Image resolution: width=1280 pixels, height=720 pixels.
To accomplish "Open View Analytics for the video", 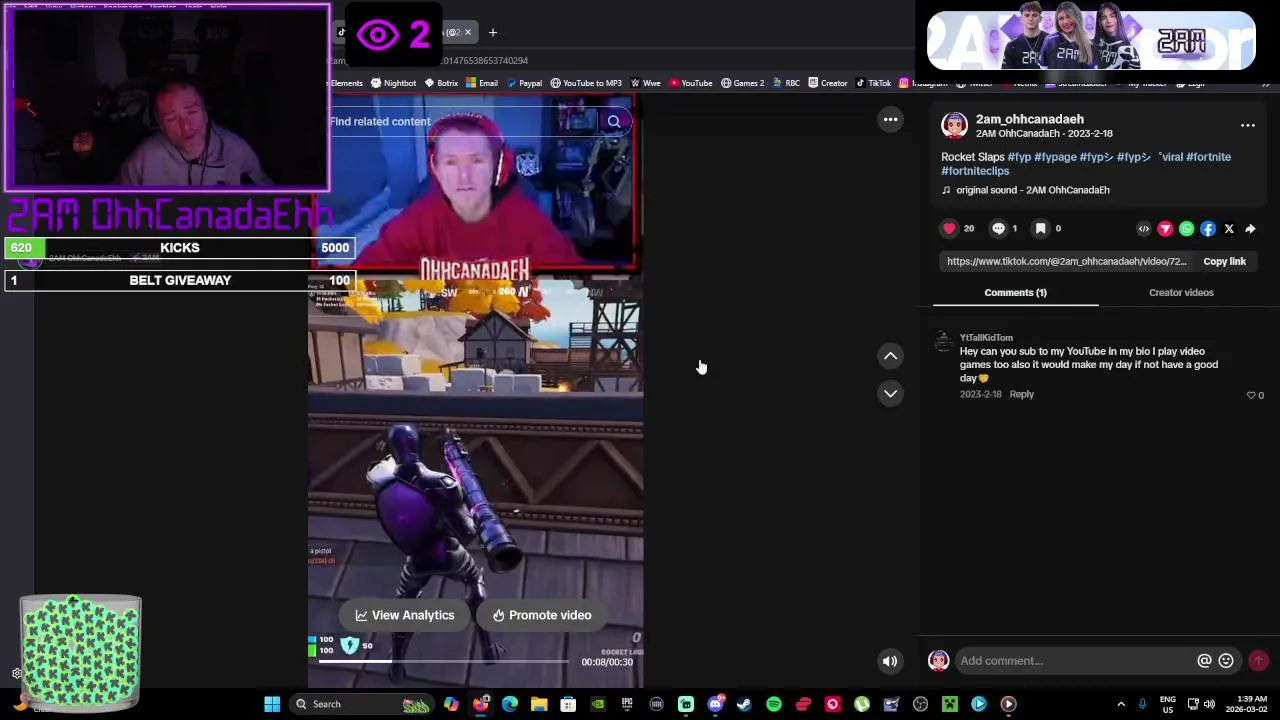I will (x=404, y=615).
